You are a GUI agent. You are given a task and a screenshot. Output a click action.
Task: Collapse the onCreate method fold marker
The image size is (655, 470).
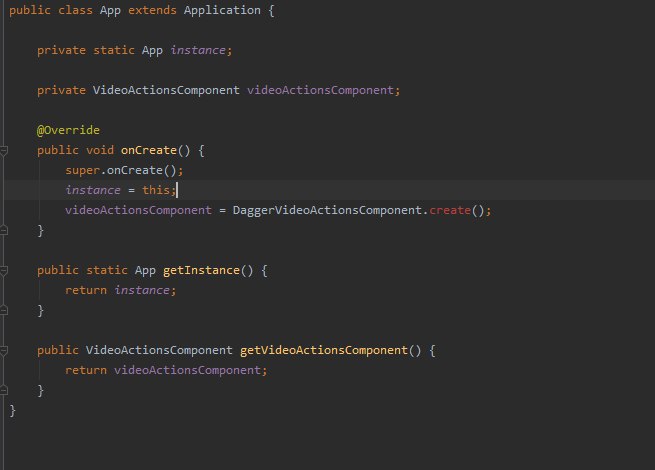[3, 151]
